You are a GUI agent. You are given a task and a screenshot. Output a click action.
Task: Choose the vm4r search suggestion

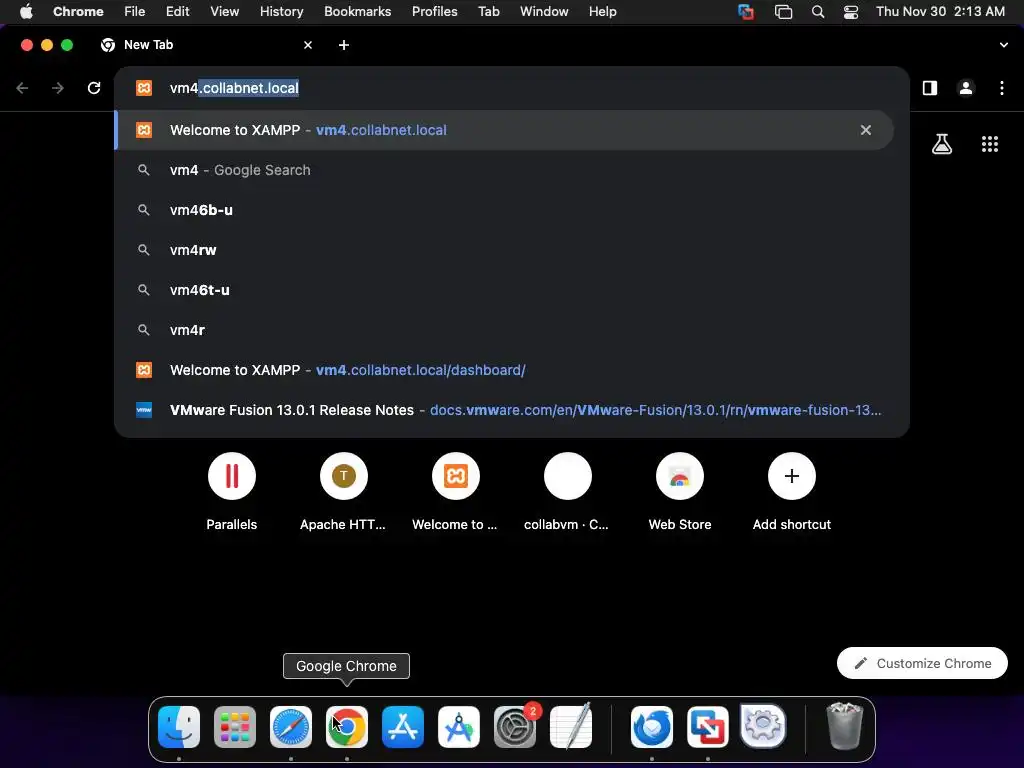tap(504, 330)
